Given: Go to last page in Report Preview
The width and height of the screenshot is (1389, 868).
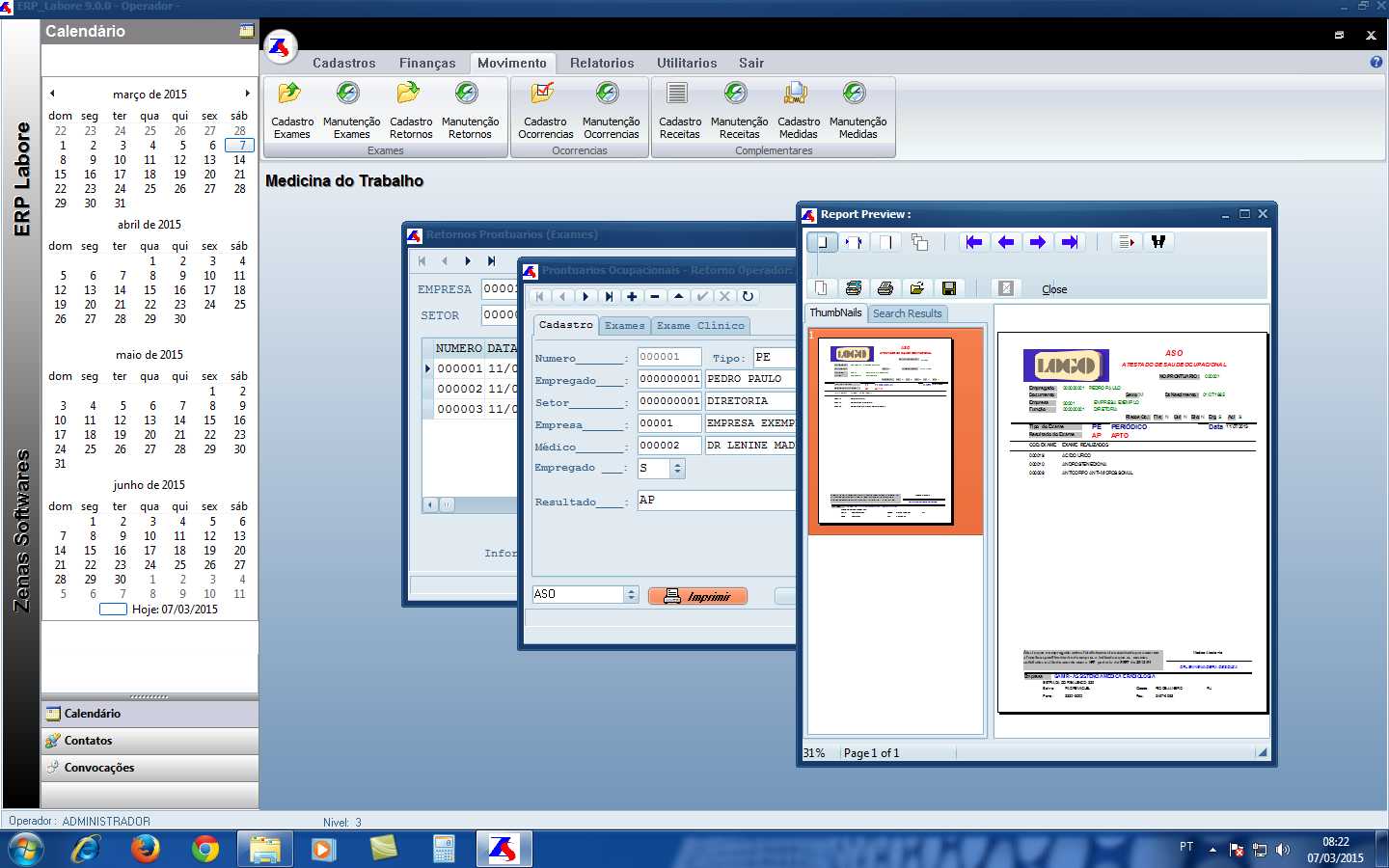Looking at the screenshot, I should coord(1069,242).
